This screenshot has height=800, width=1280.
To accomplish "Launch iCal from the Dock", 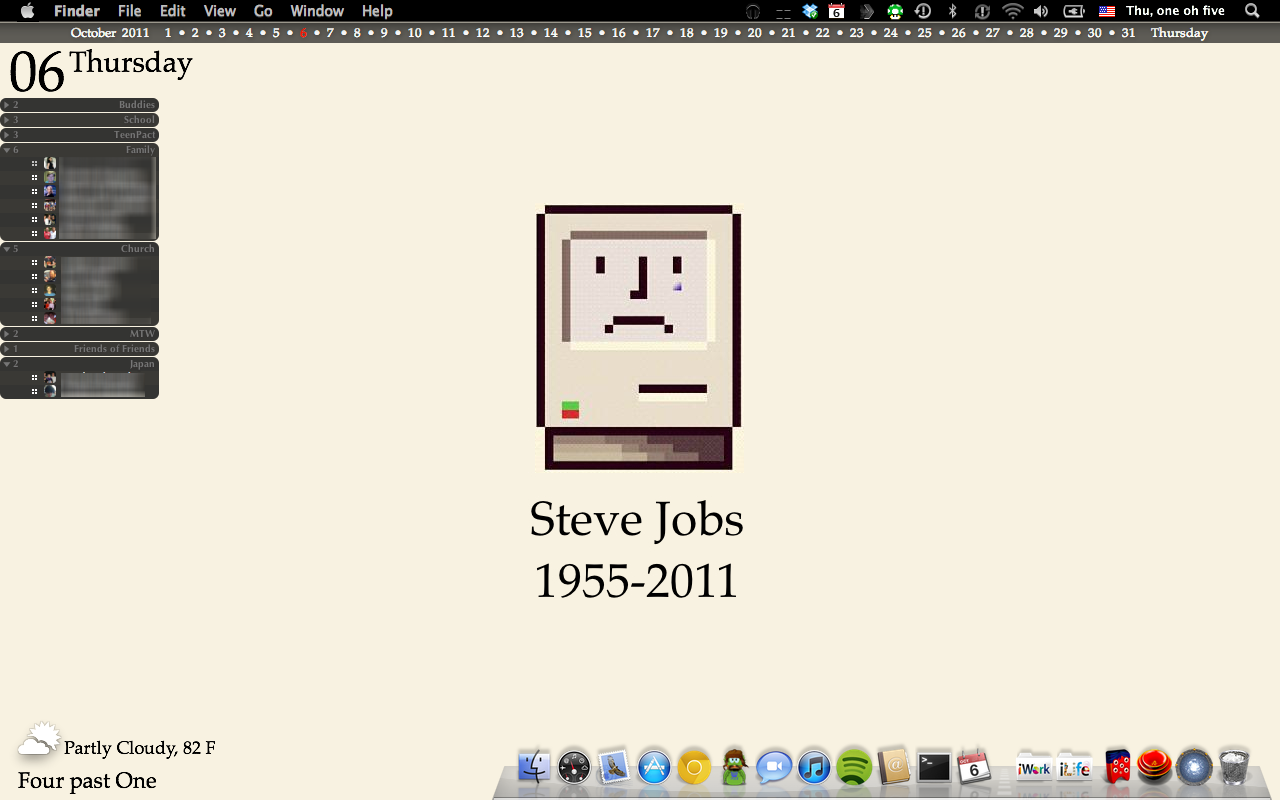I will (974, 768).
